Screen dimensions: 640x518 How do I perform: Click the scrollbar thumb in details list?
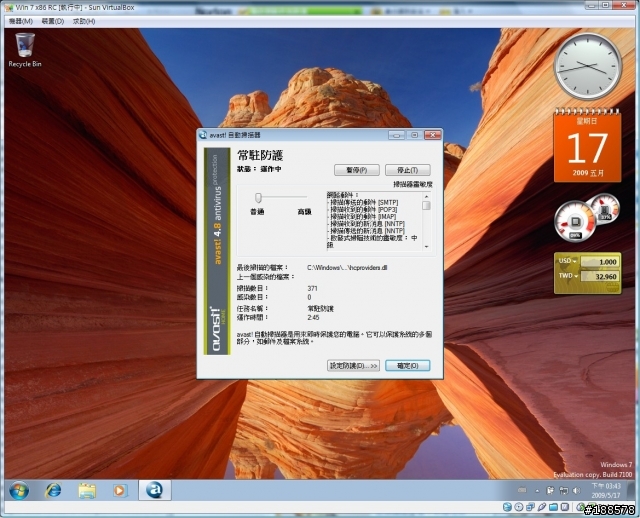tap(427, 205)
